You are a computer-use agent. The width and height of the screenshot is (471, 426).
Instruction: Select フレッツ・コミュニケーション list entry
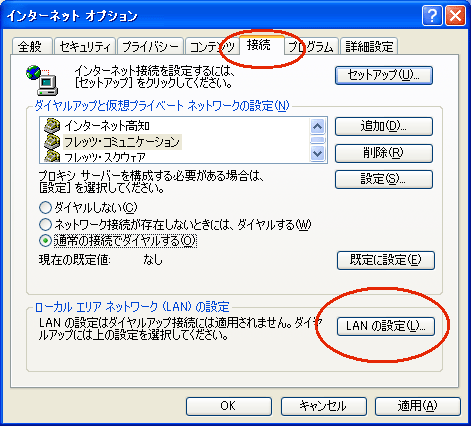click(x=122, y=142)
